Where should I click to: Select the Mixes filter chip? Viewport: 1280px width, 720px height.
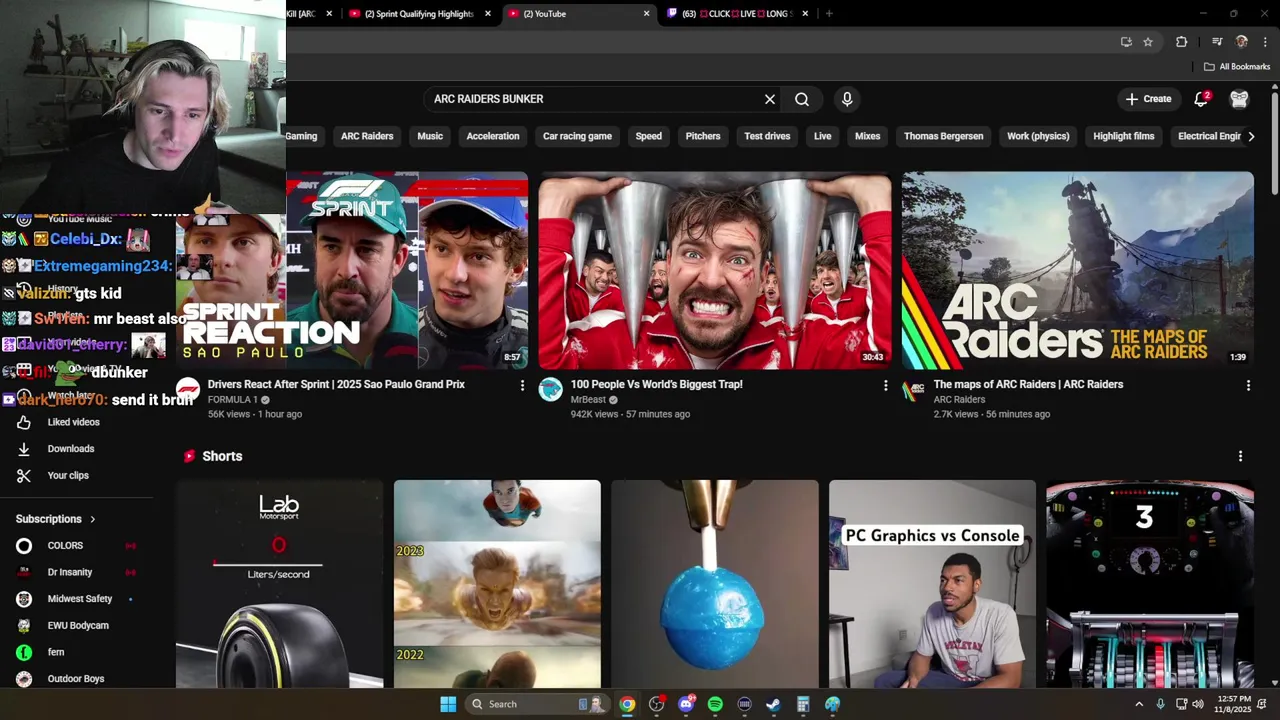pos(868,136)
